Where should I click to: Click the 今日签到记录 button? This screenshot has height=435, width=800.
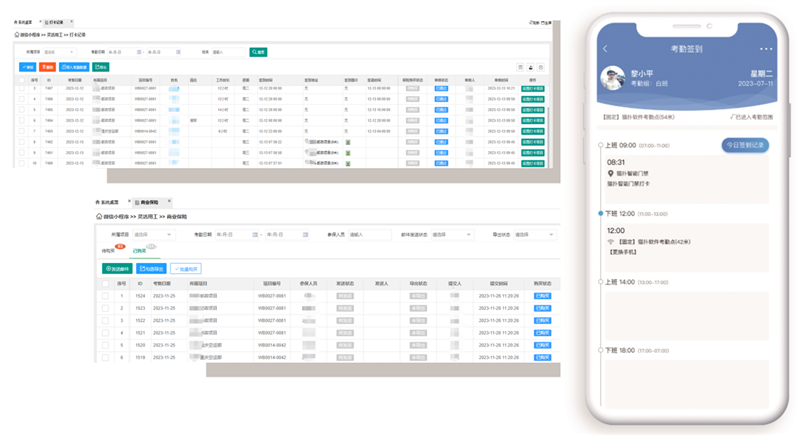click(745, 145)
